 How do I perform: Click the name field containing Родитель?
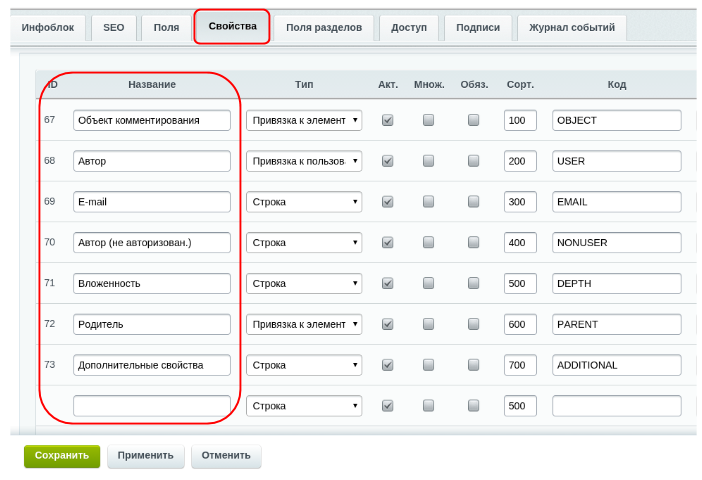[151, 324]
